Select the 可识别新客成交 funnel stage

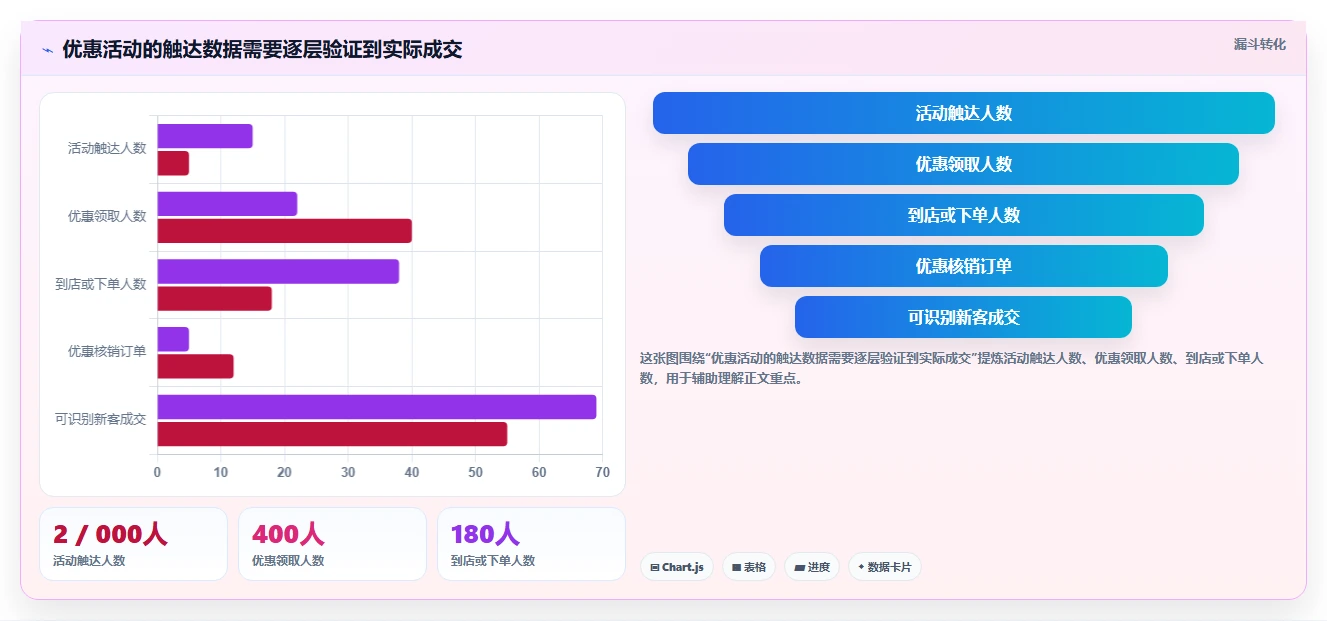(x=964, y=317)
